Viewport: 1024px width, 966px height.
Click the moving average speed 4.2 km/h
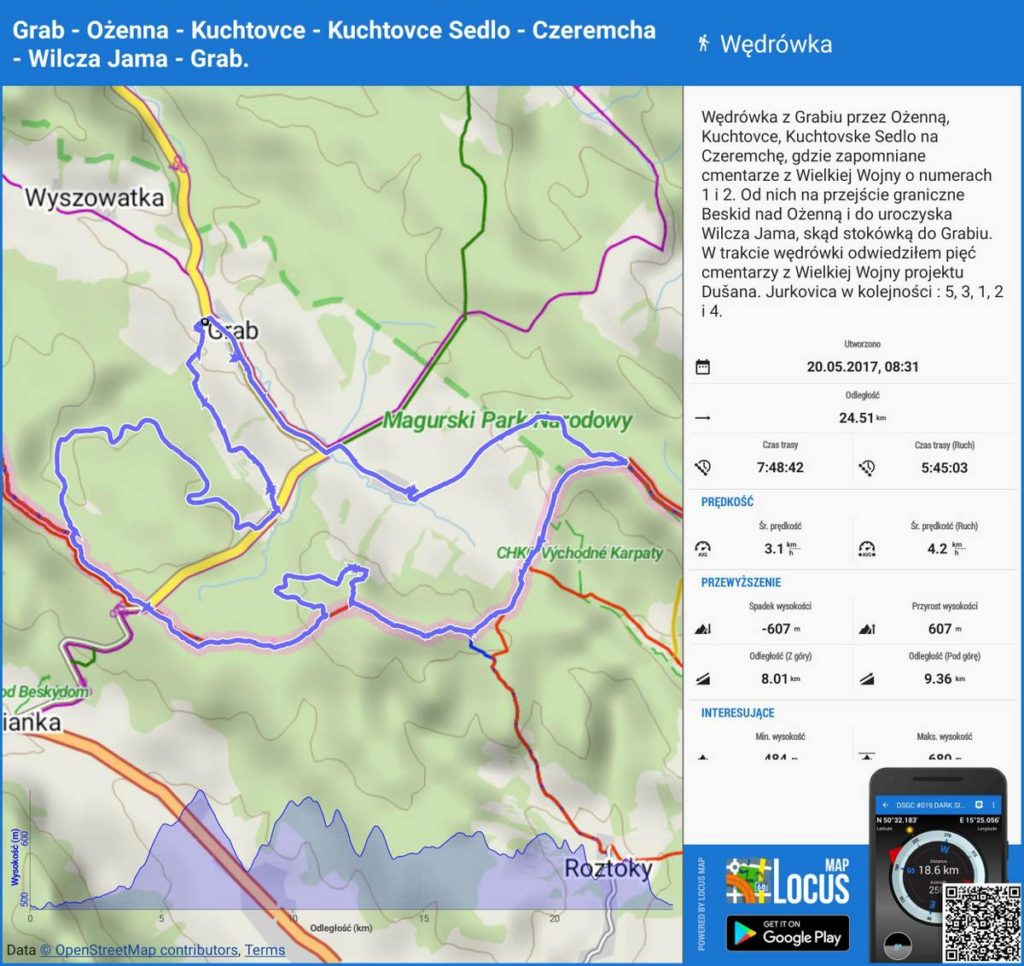point(945,549)
